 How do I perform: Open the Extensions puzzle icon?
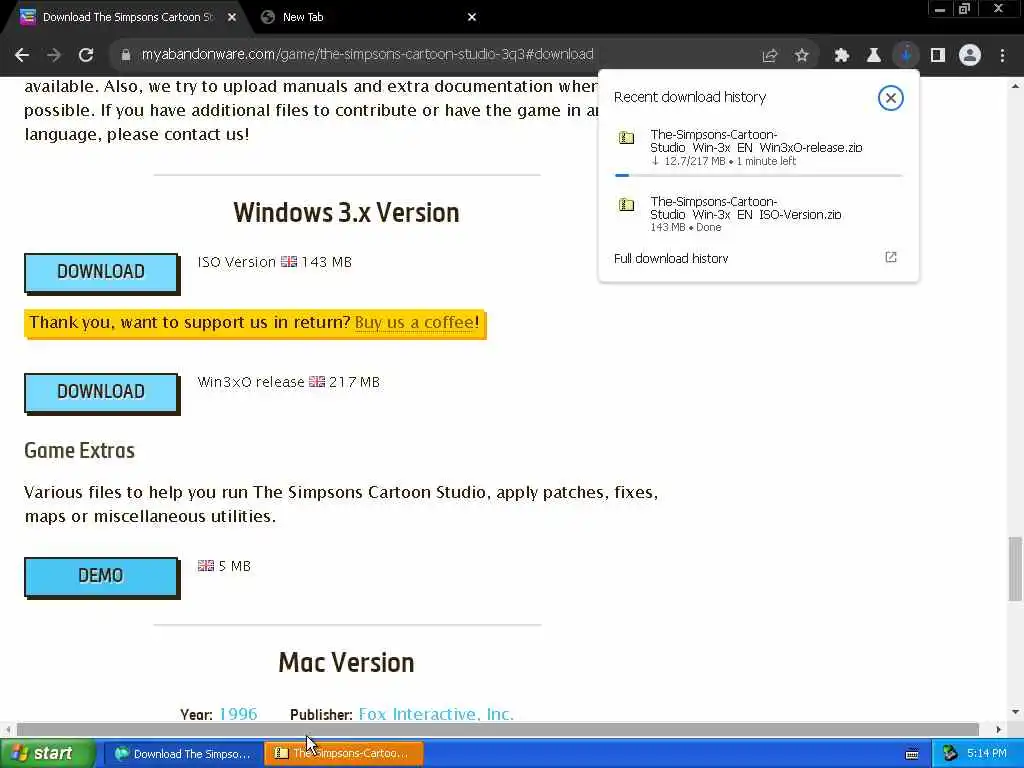point(842,56)
